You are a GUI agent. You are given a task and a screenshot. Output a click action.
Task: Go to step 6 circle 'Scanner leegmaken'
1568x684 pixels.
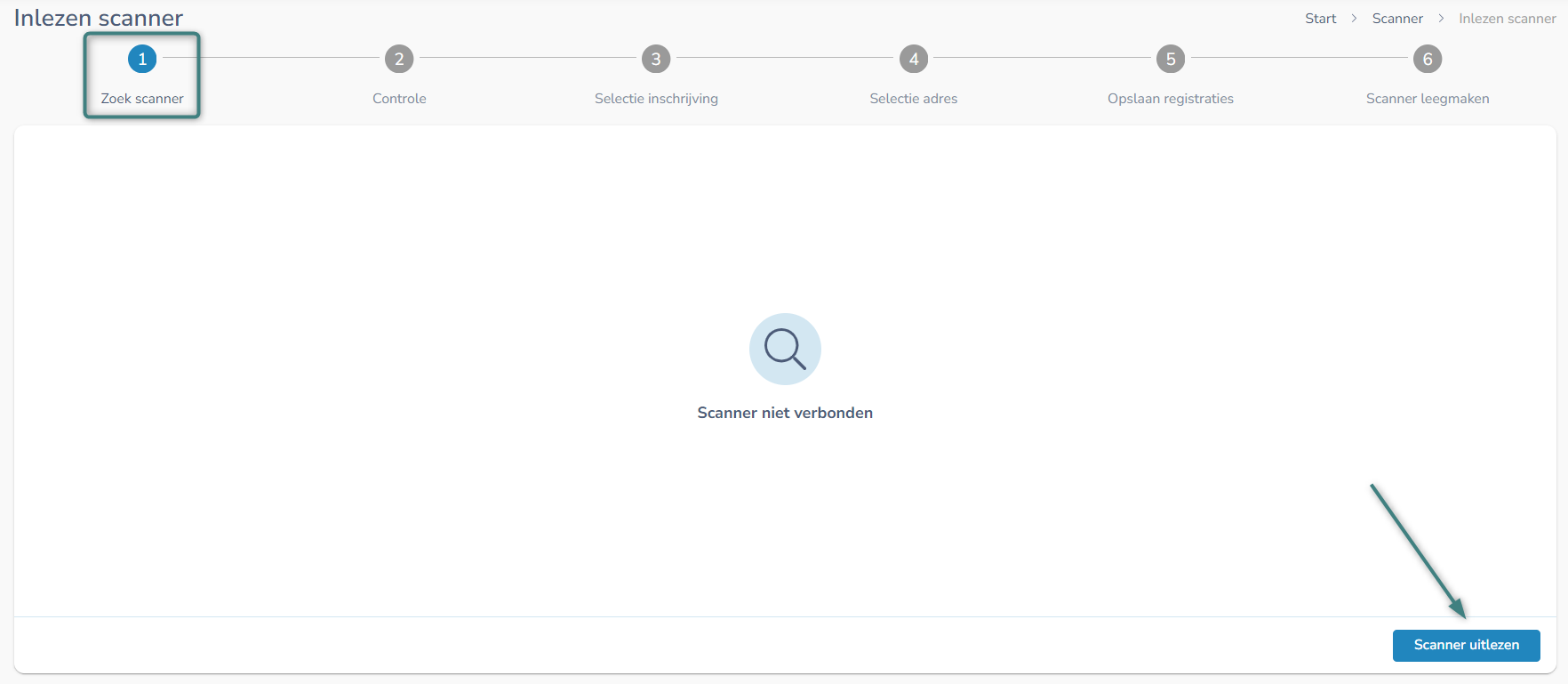pos(1428,60)
